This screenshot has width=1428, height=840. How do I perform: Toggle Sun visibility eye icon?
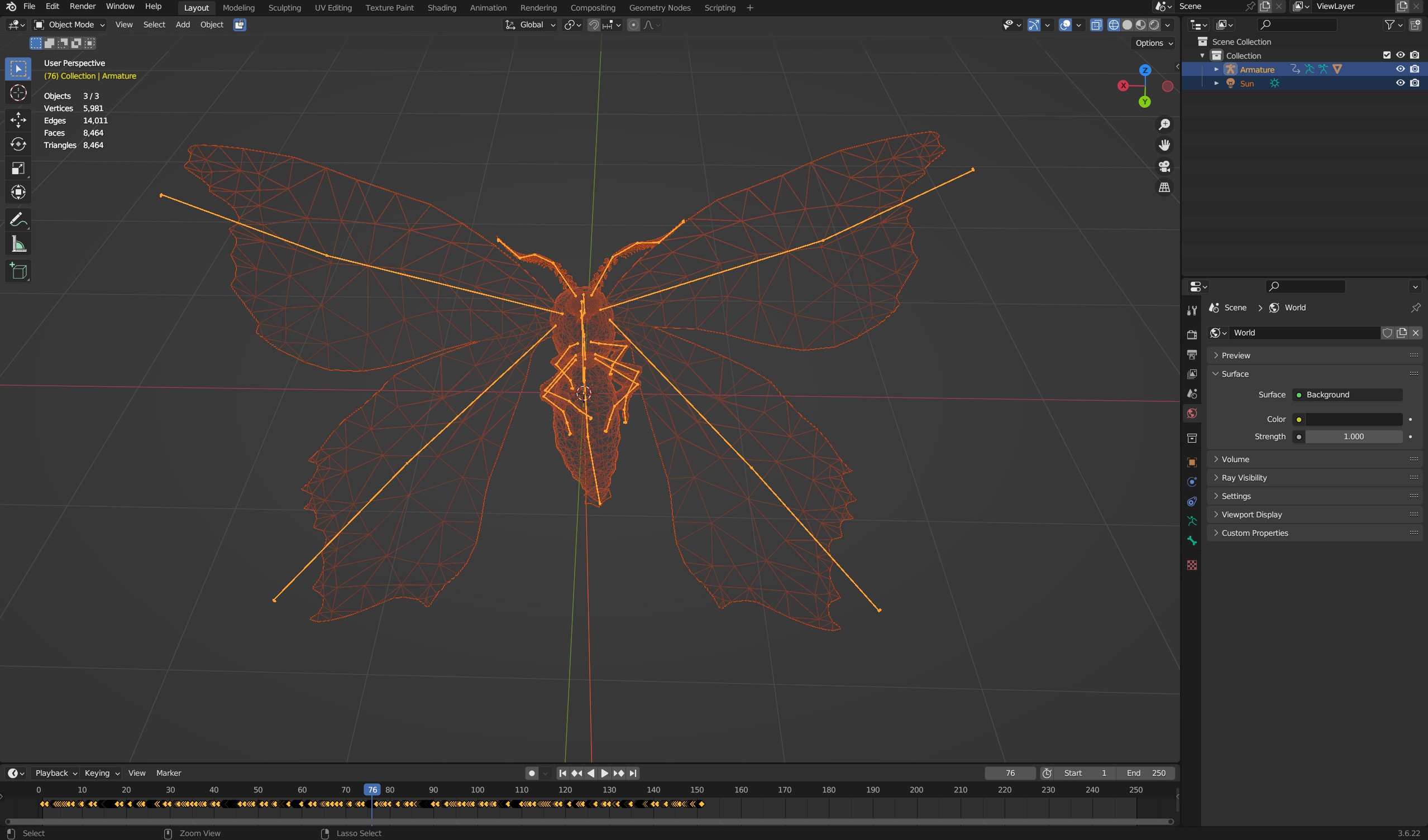point(1400,83)
